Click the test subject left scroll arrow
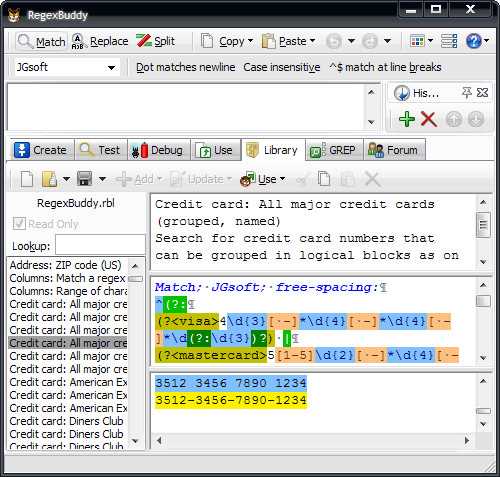This screenshot has height=477, width=500. tap(159, 440)
